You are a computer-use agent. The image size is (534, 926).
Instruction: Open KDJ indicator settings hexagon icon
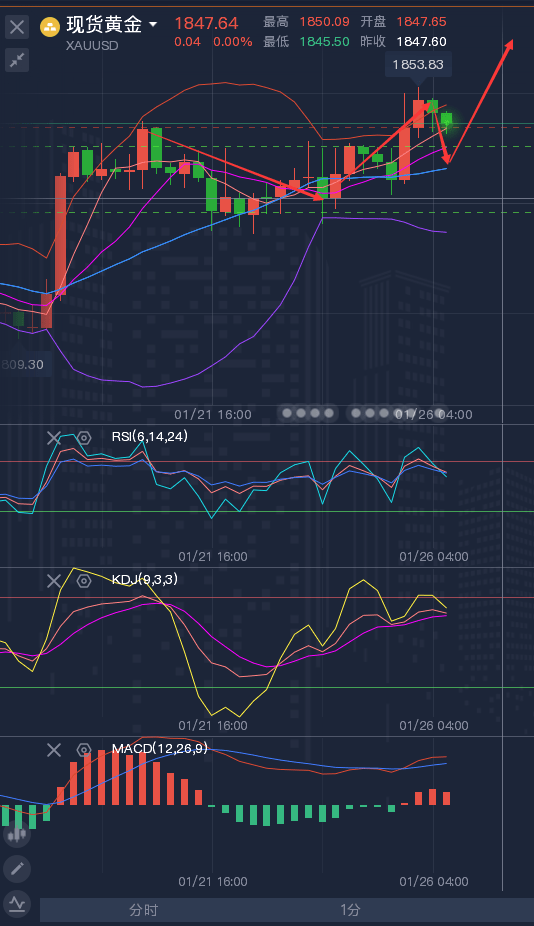click(84, 581)
